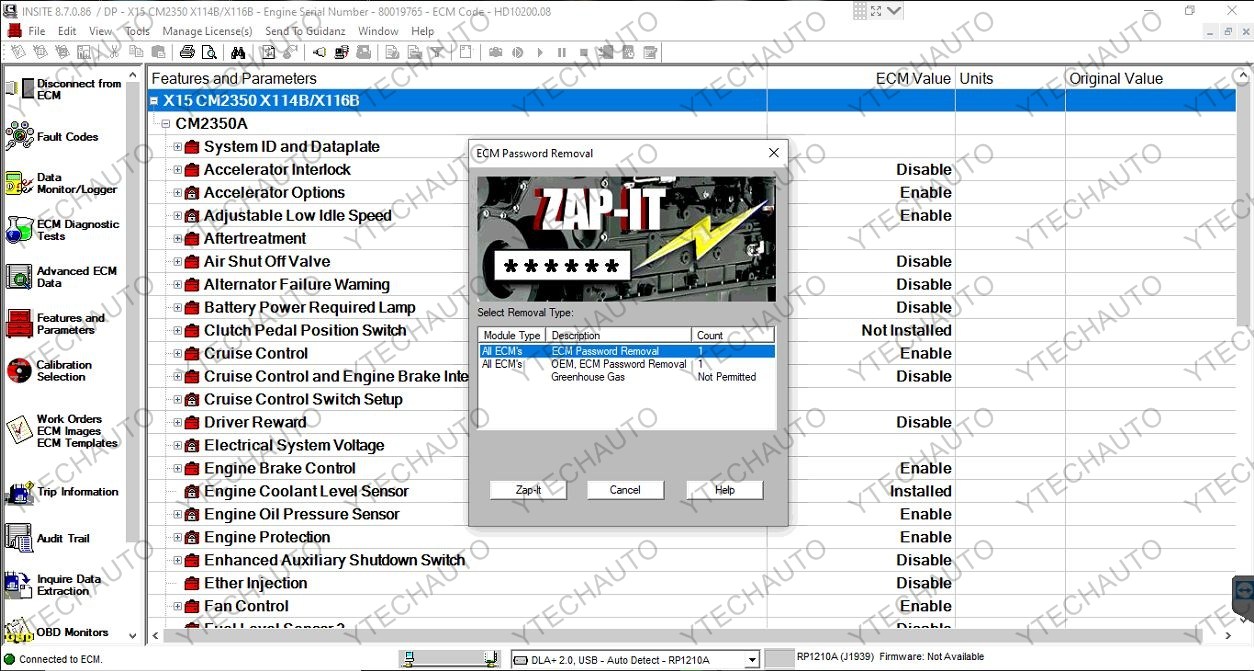Image resolution: width=1254 pixels, height=671 pixels.
Task: Open the Send To Guidanz menu
Action: (305, 31)
